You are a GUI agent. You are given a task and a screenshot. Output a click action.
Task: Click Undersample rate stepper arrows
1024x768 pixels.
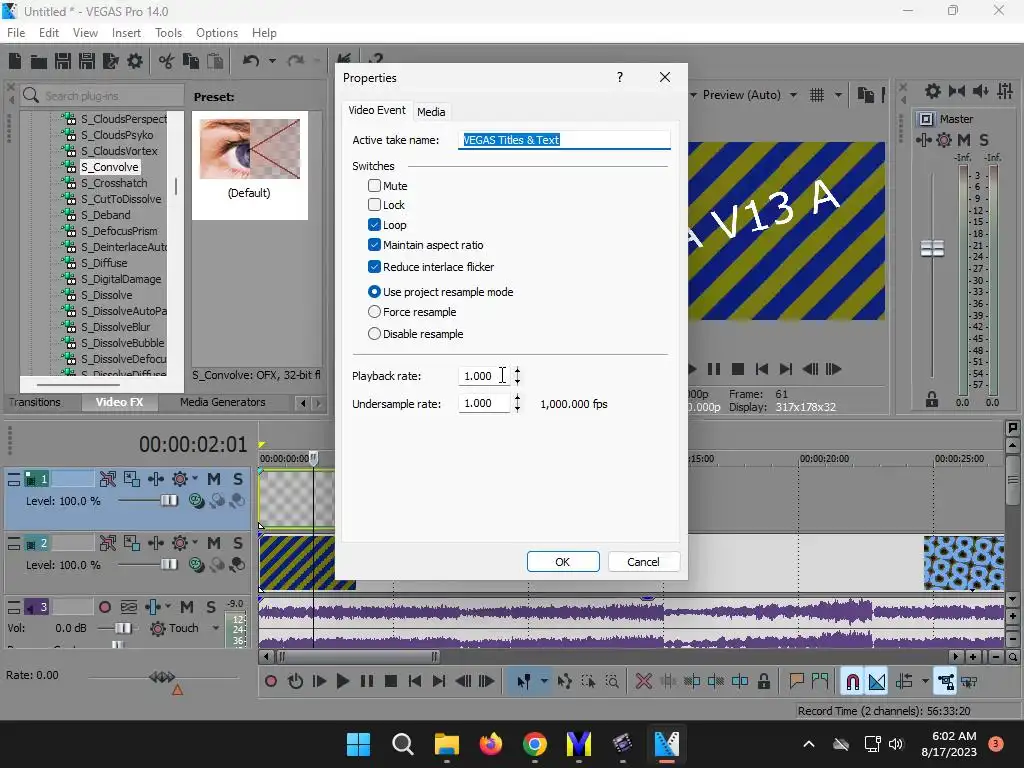coord(517,404)
